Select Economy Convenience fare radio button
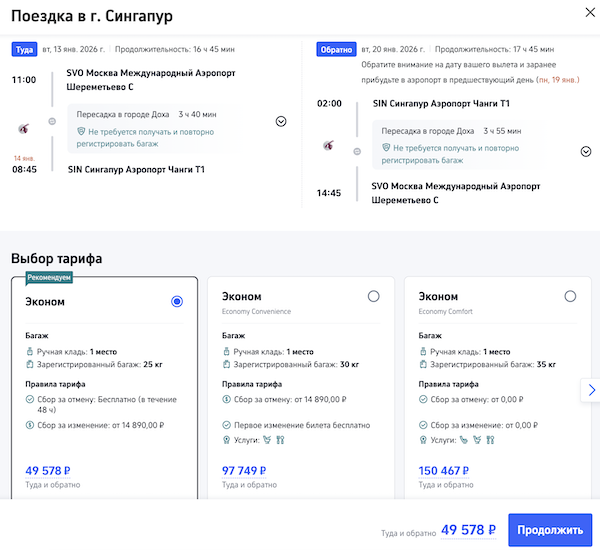Screen dimensions: 600x550 (374, 296)
